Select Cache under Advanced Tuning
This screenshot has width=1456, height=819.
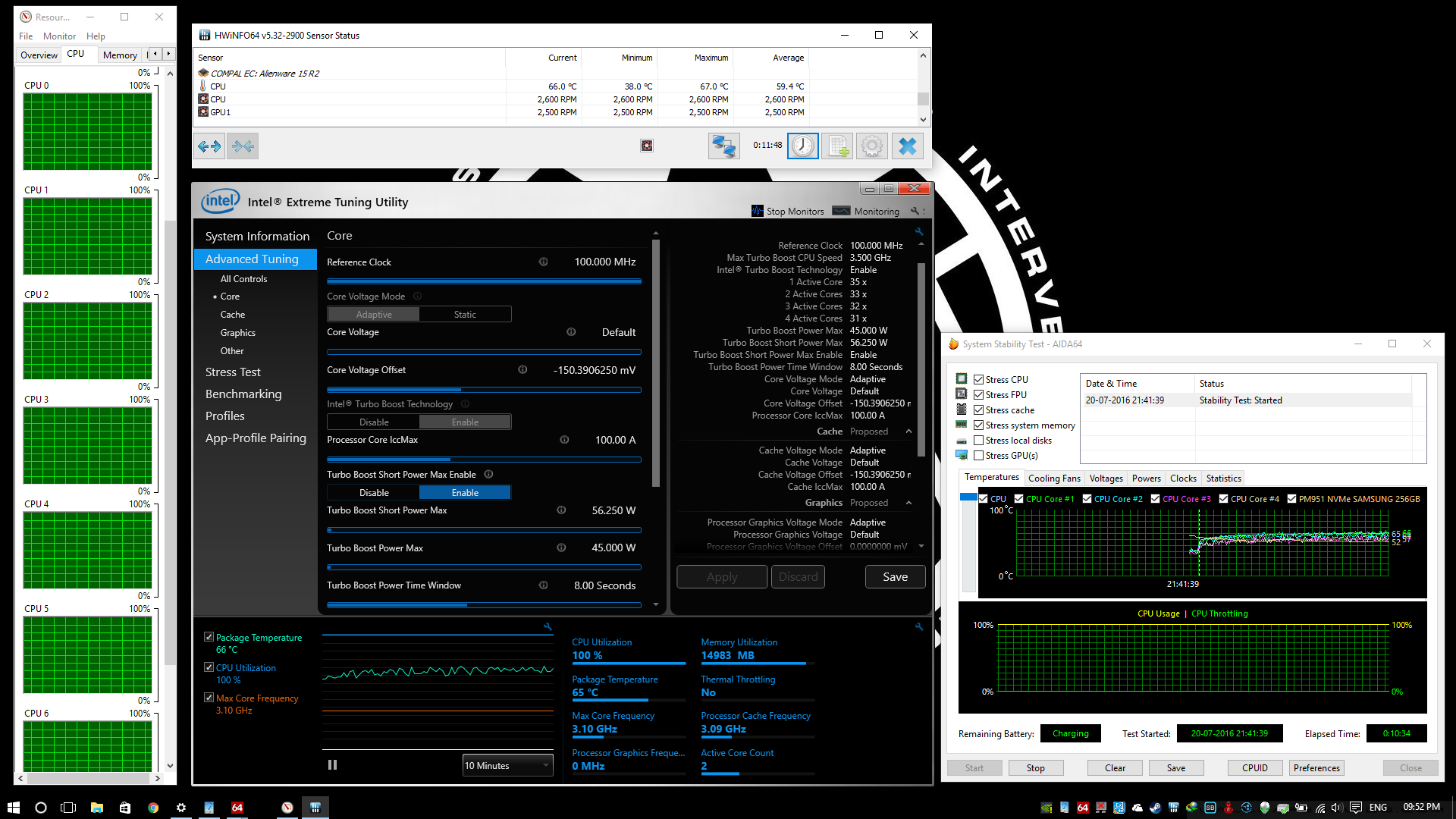coord(233,315)
